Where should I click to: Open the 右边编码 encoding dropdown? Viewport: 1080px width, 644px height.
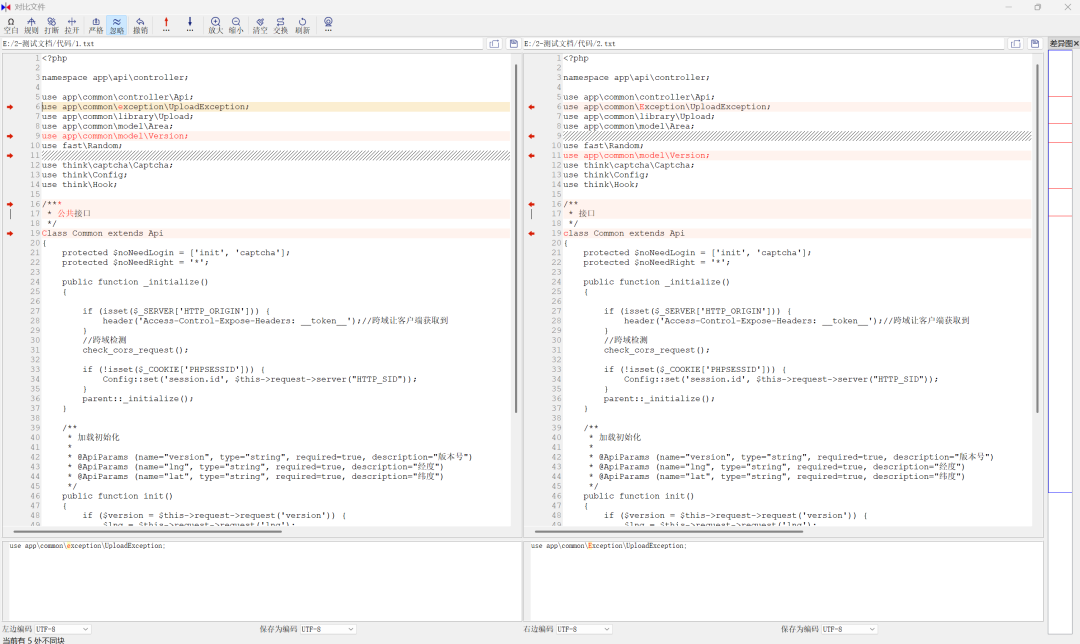pyautogui.click(x=583, y=629)
